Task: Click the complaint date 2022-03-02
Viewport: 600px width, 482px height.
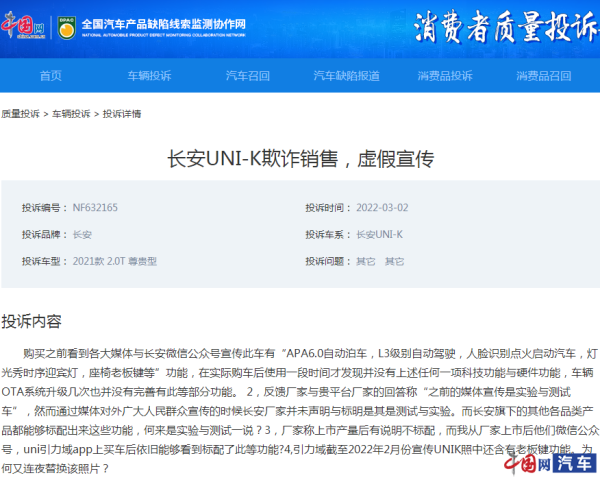Action: coord(382,208)
